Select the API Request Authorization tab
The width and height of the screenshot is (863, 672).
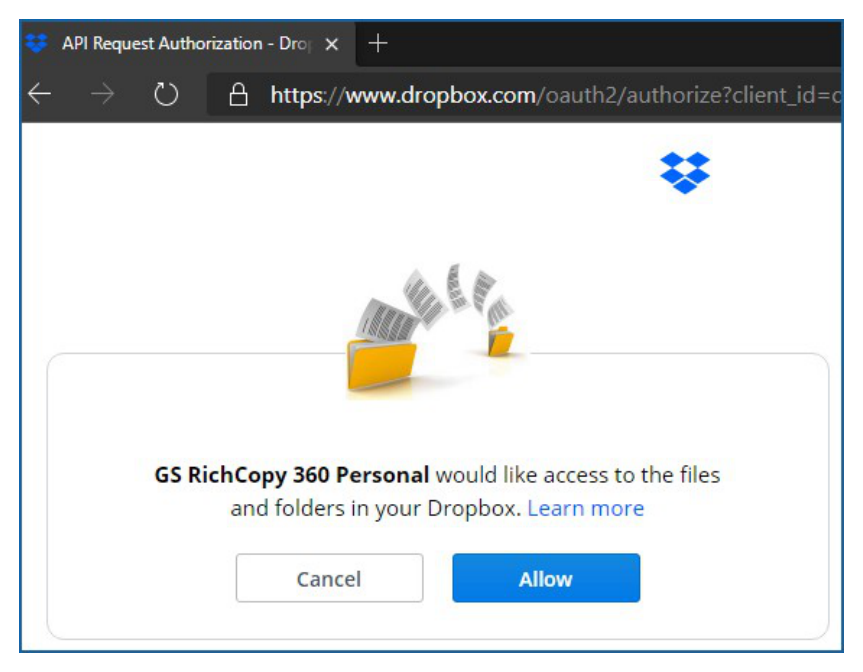(x=188, y=43)
